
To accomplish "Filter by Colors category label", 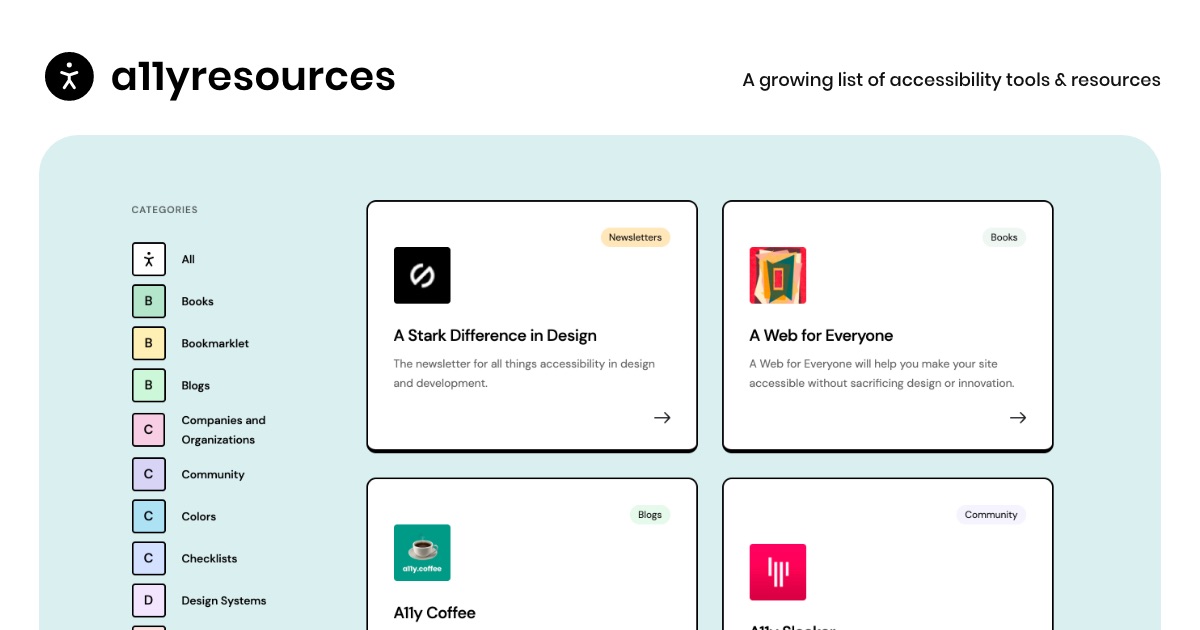I will coord(198,516).
